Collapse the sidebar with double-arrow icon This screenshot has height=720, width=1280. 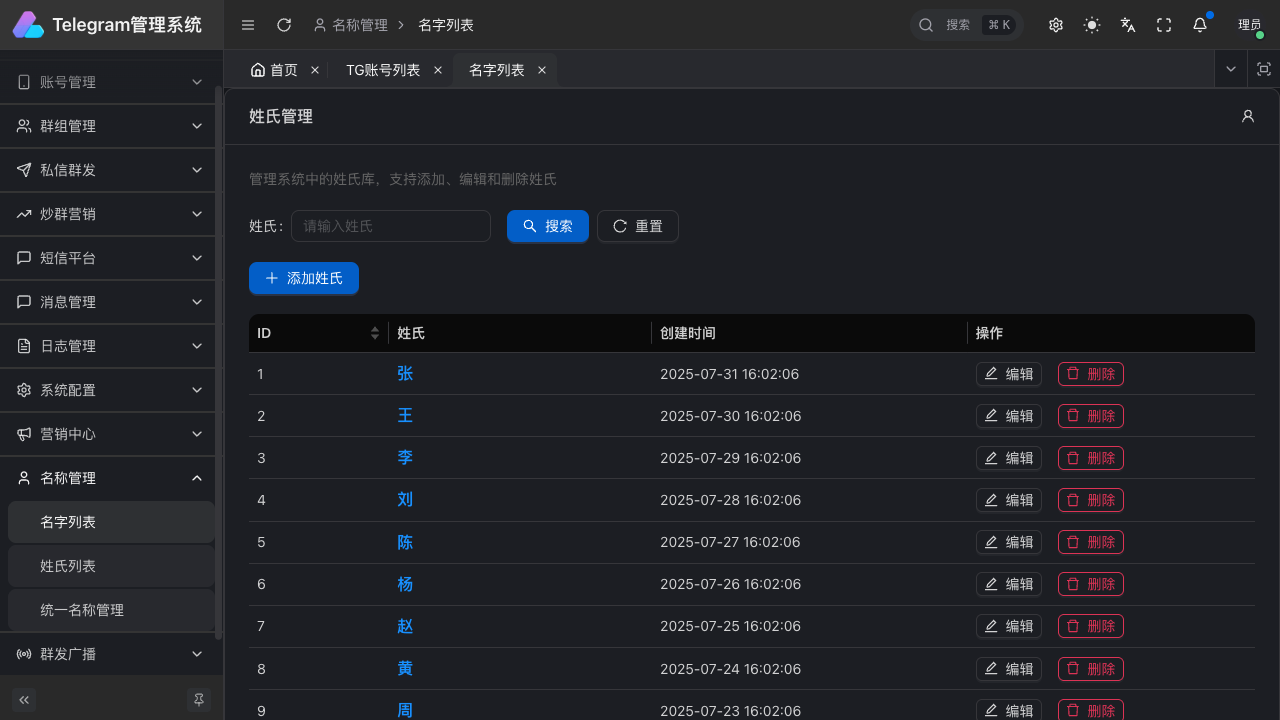click(x=24, y=700)
